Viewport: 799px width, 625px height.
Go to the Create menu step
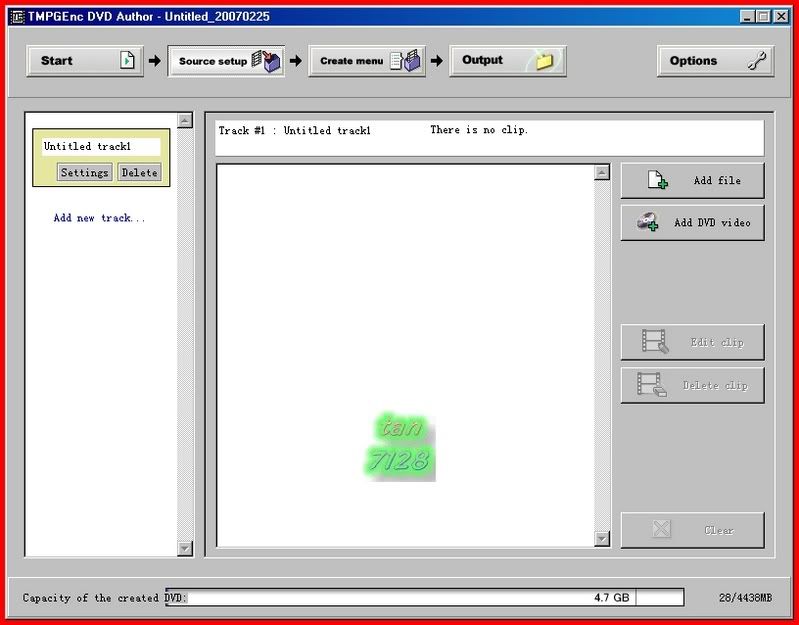tap(367, 61)
